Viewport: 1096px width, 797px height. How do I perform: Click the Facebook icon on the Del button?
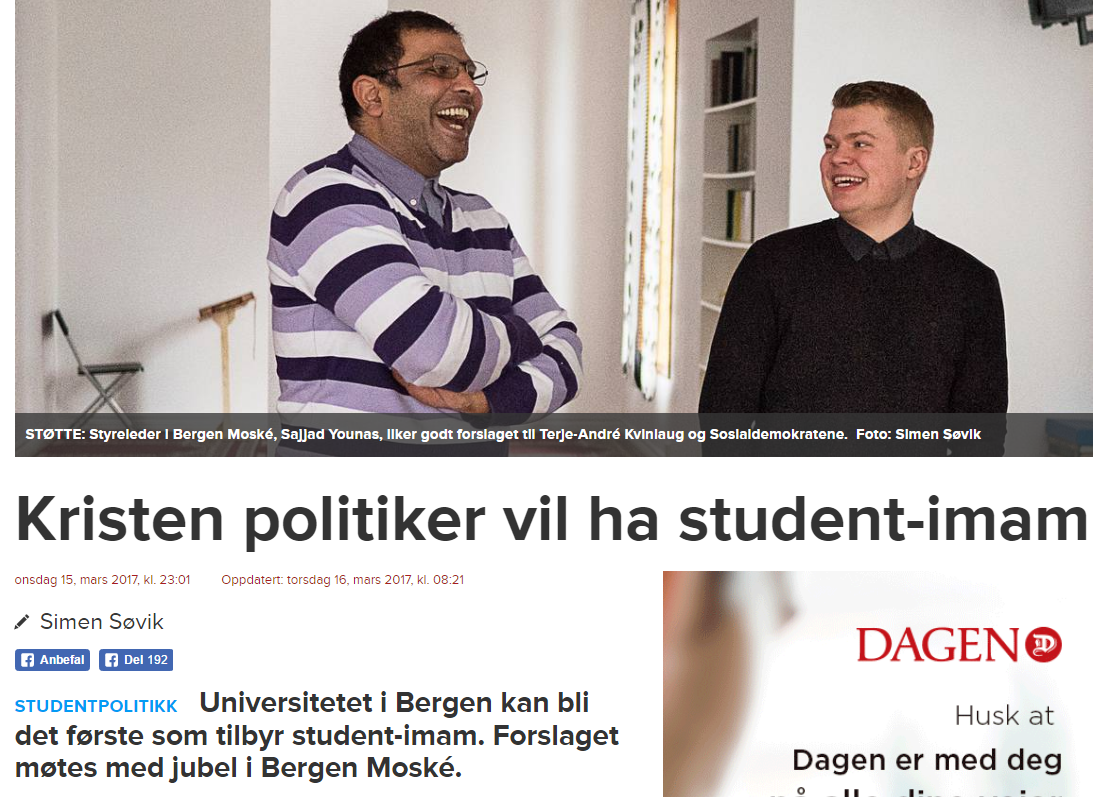tap(111, 660)
